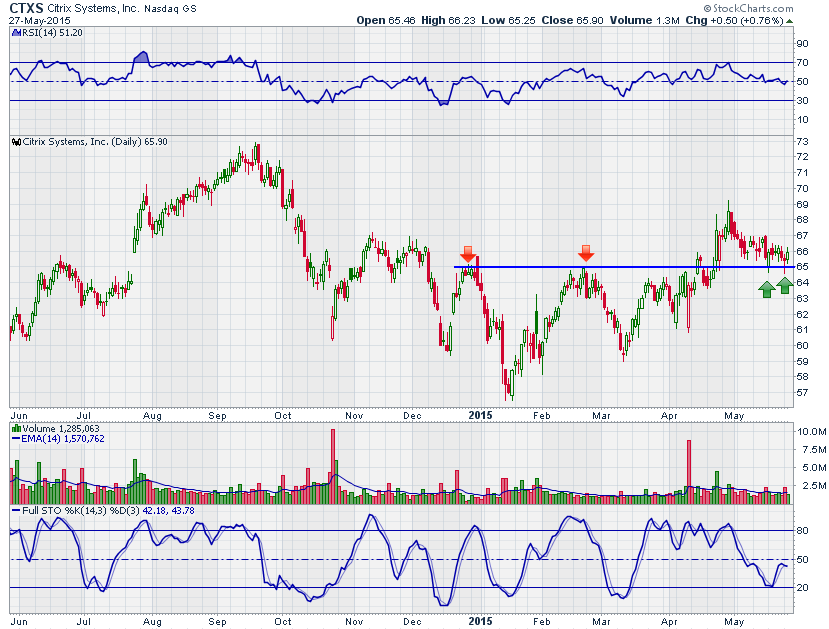Click the stochastic axis label 80
829x629 pixels.
coord(802,531)
